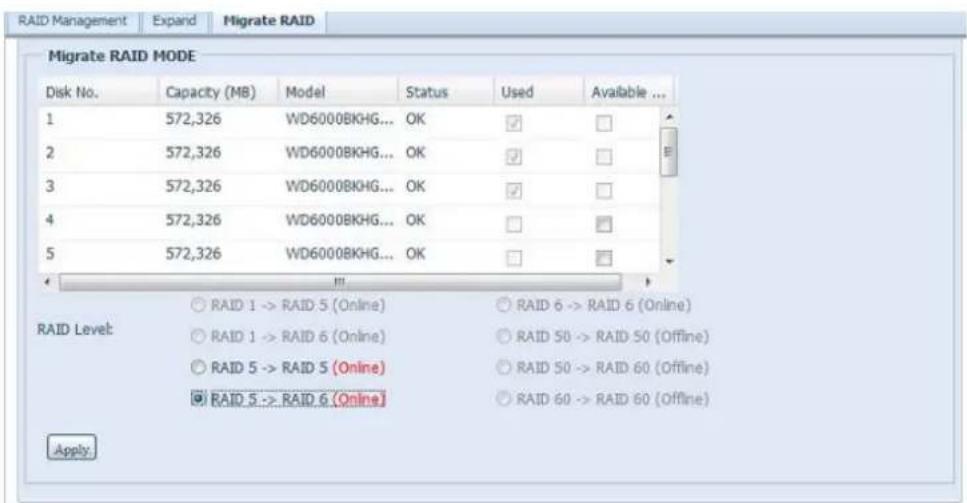Select disk number 5 cell

pos(50,253)
